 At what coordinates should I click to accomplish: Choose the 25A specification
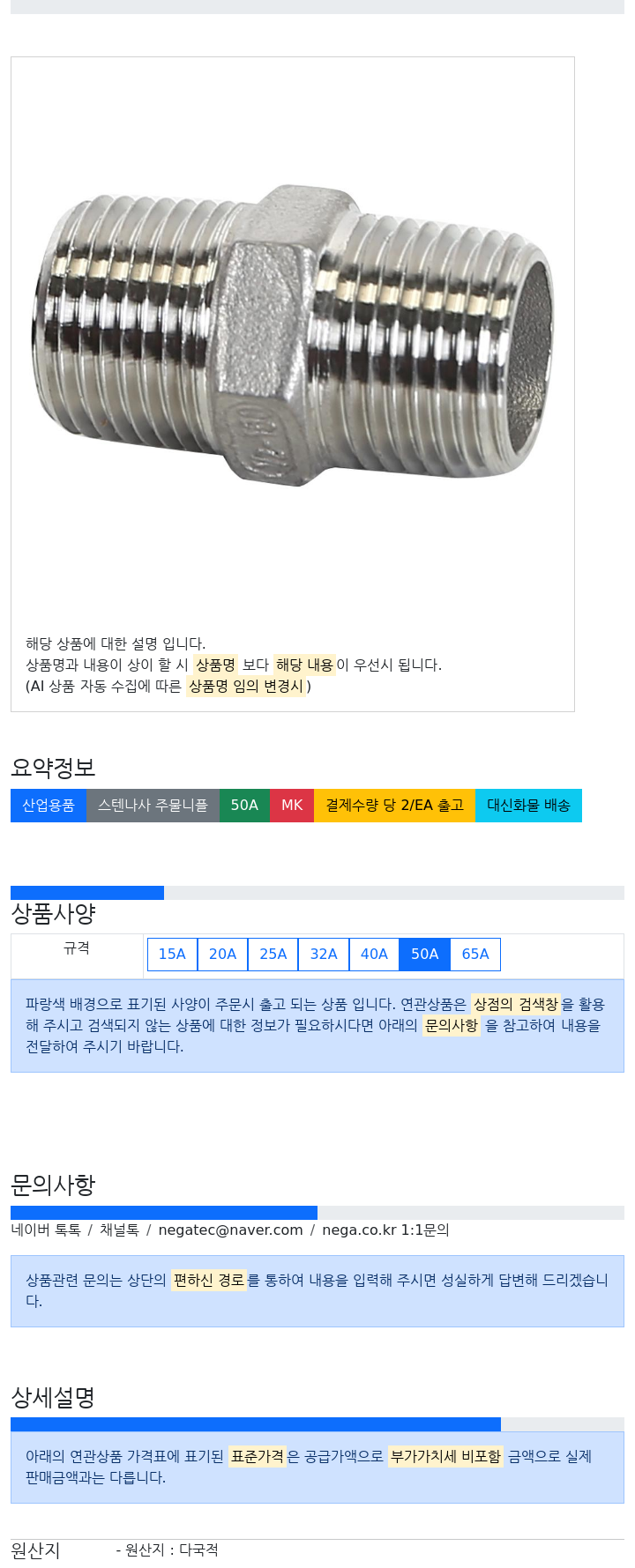coord(273,954)
